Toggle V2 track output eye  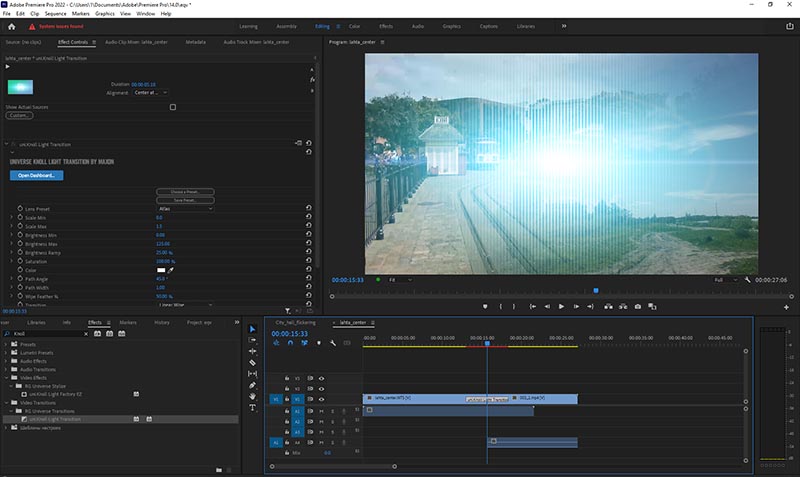pos(321,389)
